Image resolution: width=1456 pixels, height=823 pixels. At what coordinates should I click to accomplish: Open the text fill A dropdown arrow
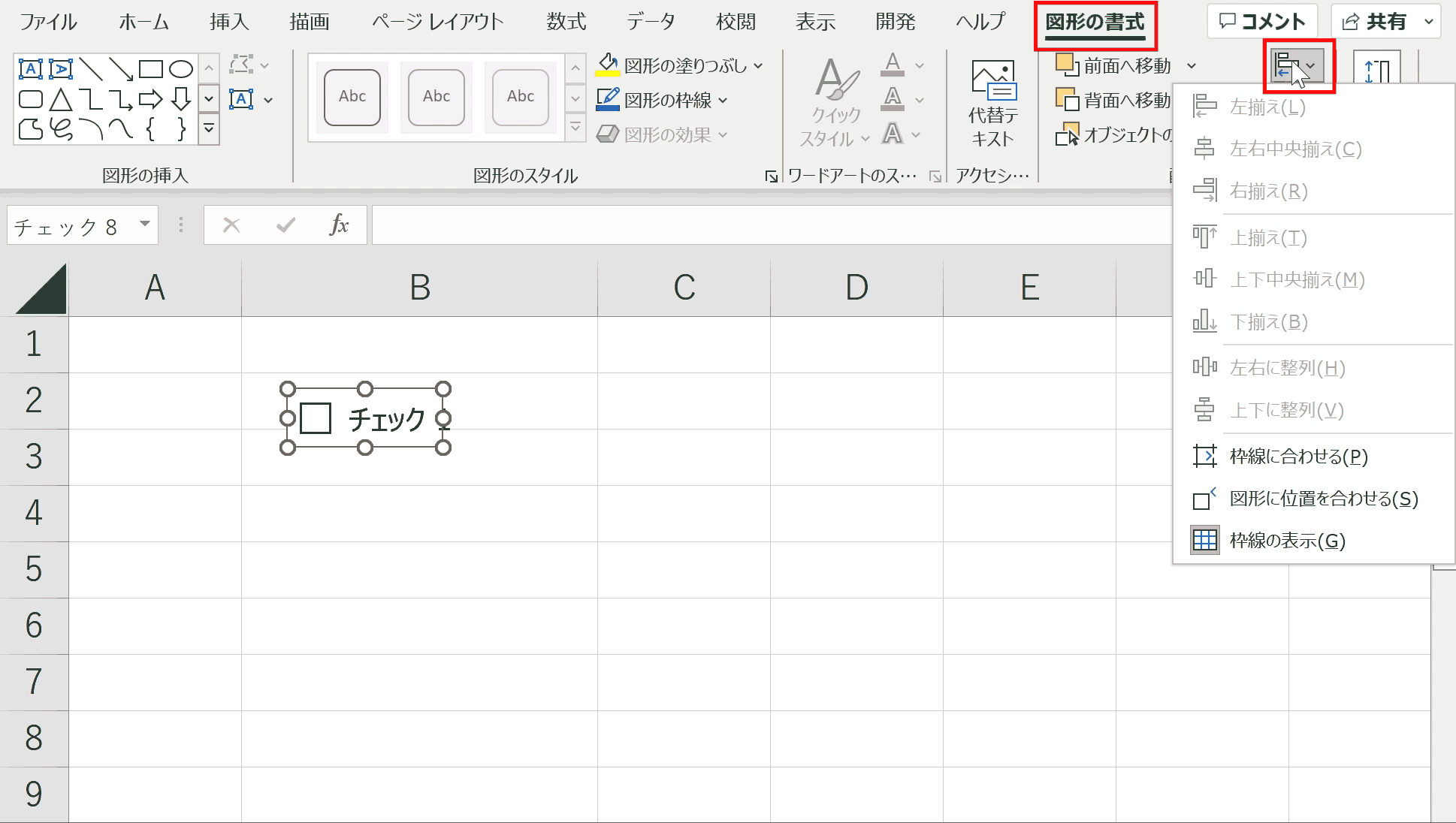click(920, 66)
